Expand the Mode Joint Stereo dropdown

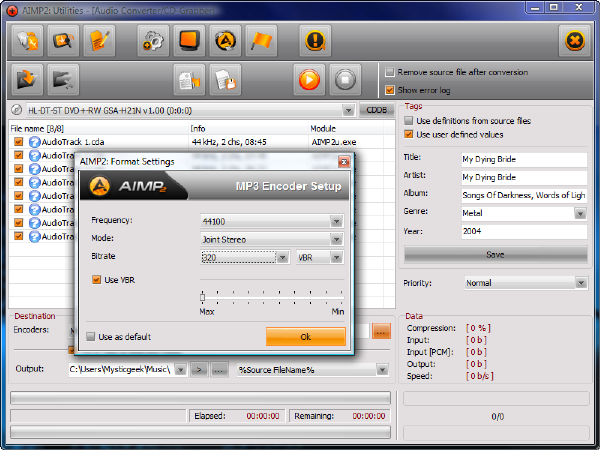coord(336,240)
